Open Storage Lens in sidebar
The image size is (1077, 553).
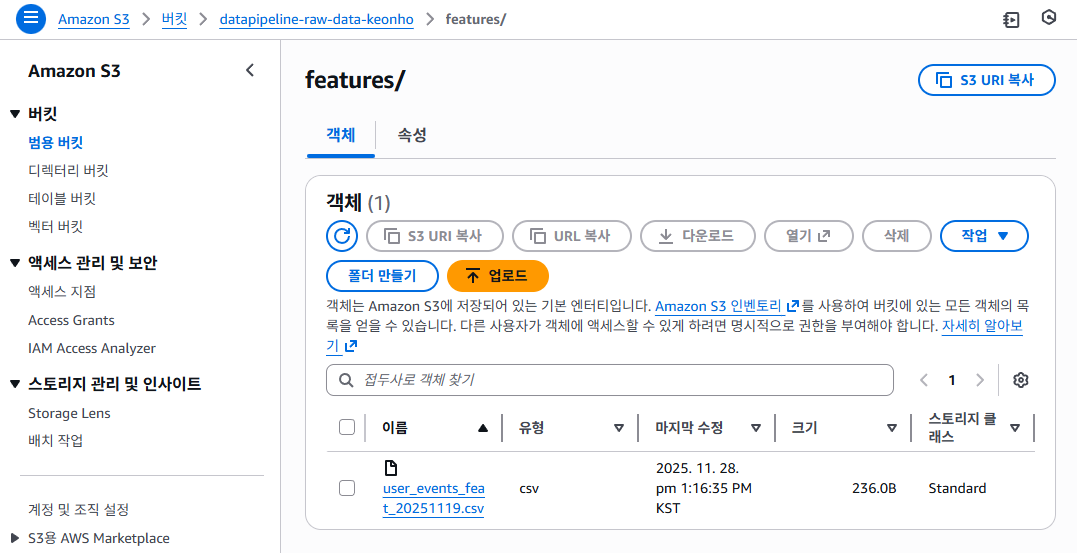pos(69,413)
